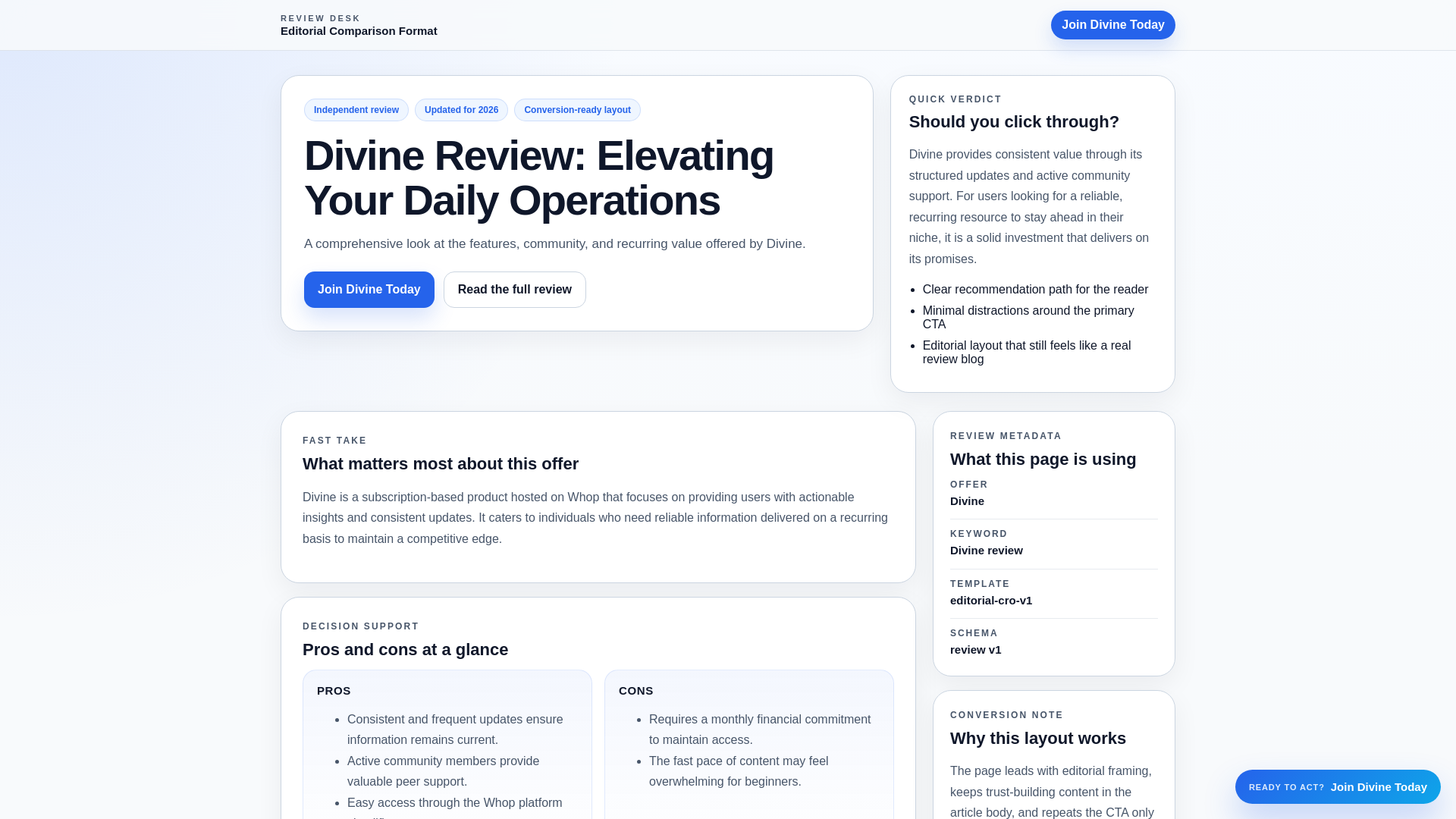Click the CONS column header
Screen dimensions: 1456x819
point(635,691)
